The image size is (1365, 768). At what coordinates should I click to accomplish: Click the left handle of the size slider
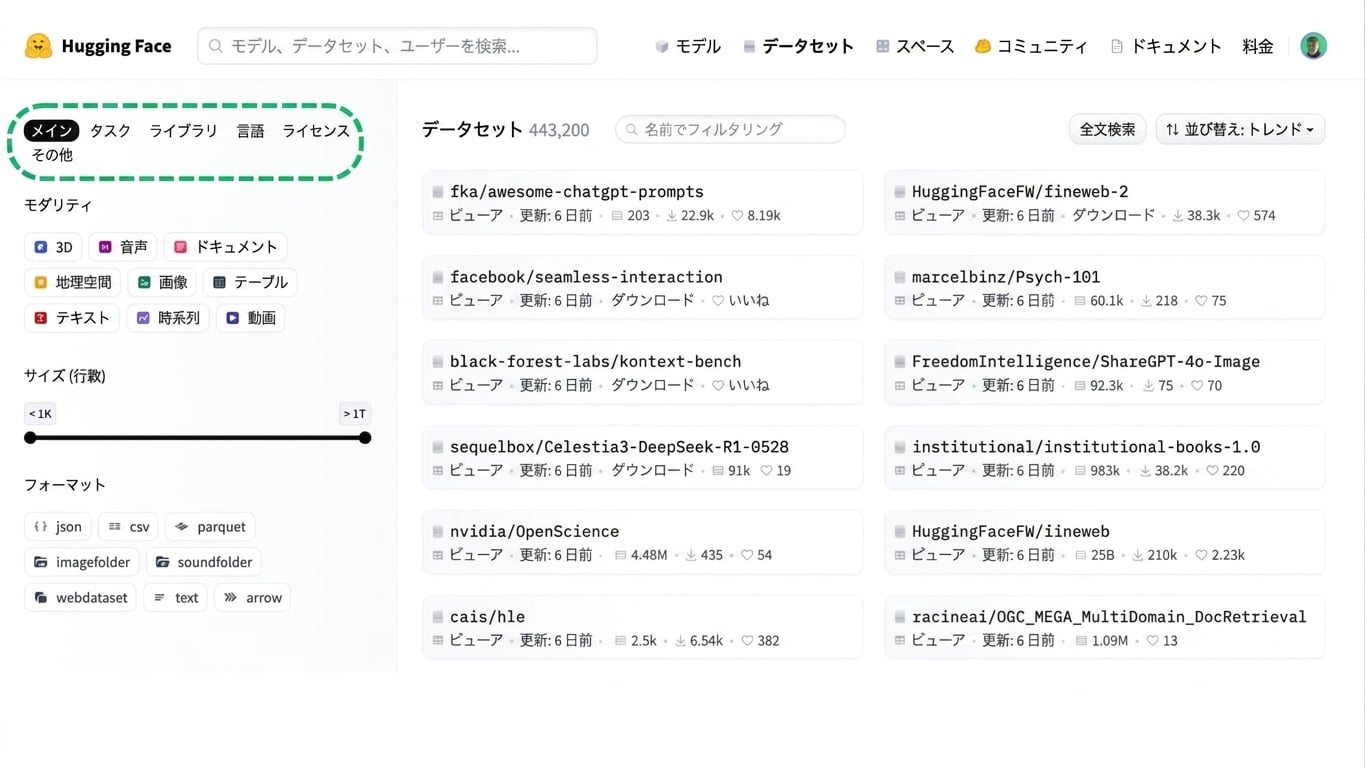[x=30, y=438]
